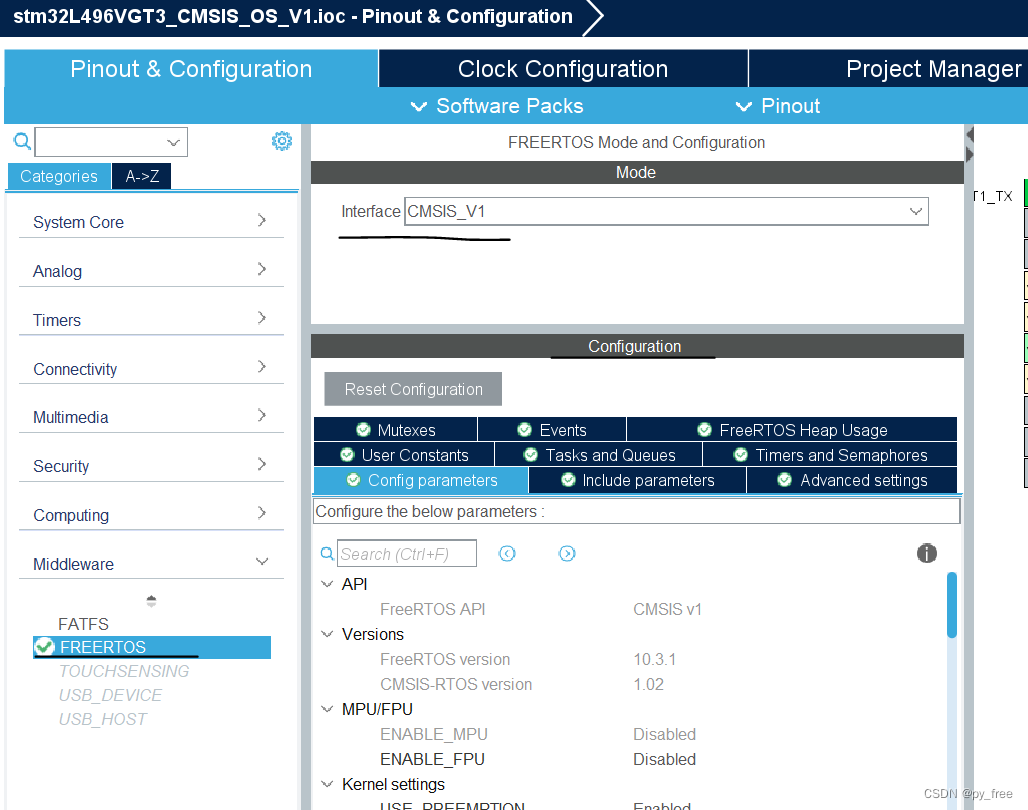Select the Categories view tab

(x=59, y=176)
